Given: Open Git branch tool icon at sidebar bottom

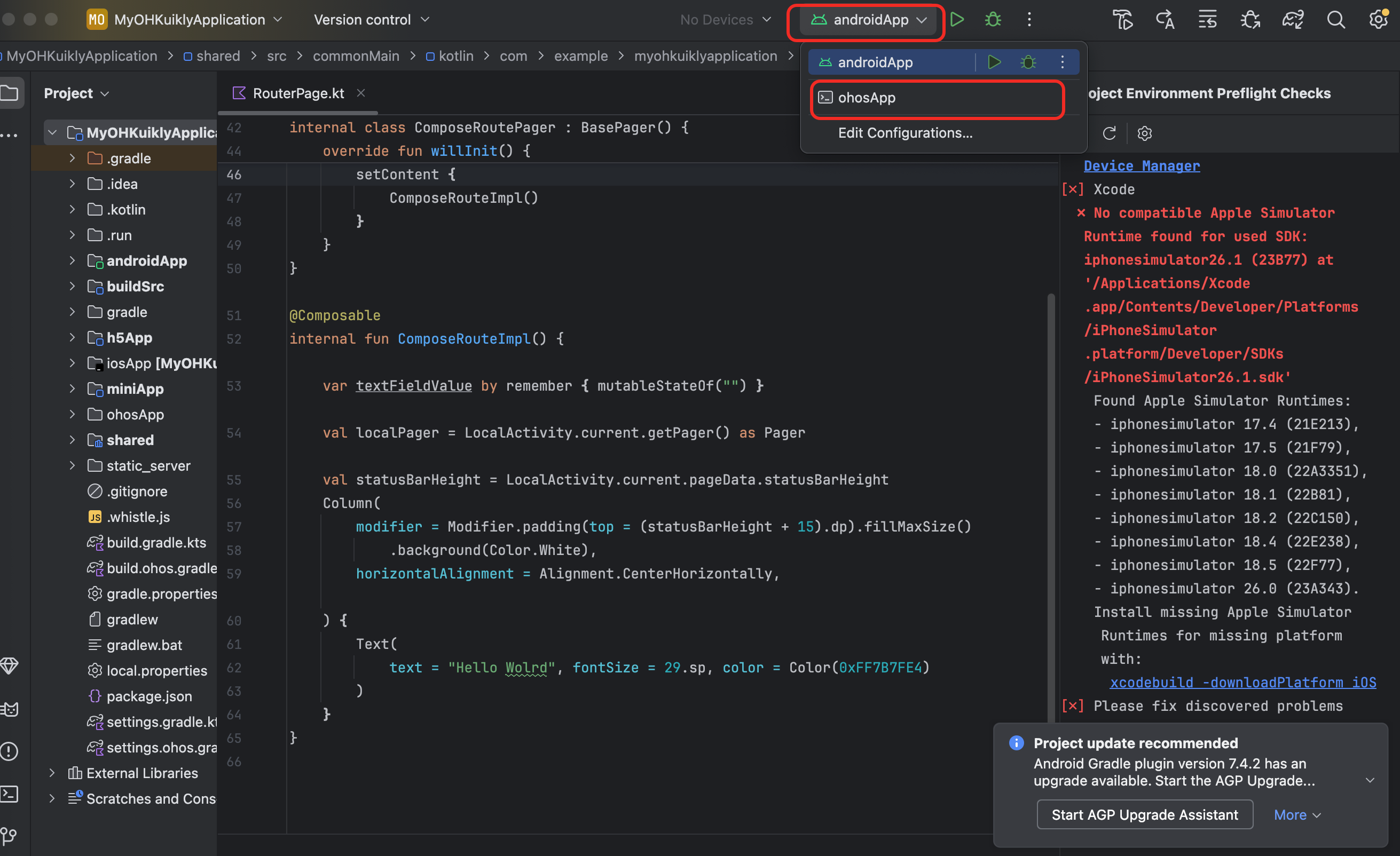Looking at the screenshot, I should click(x=10, y=836).
